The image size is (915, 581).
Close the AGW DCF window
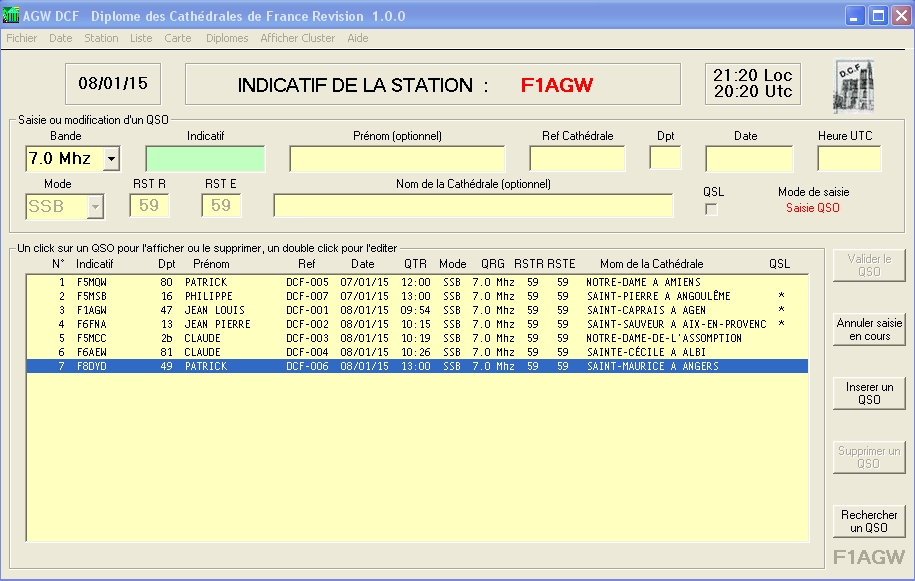901,16
